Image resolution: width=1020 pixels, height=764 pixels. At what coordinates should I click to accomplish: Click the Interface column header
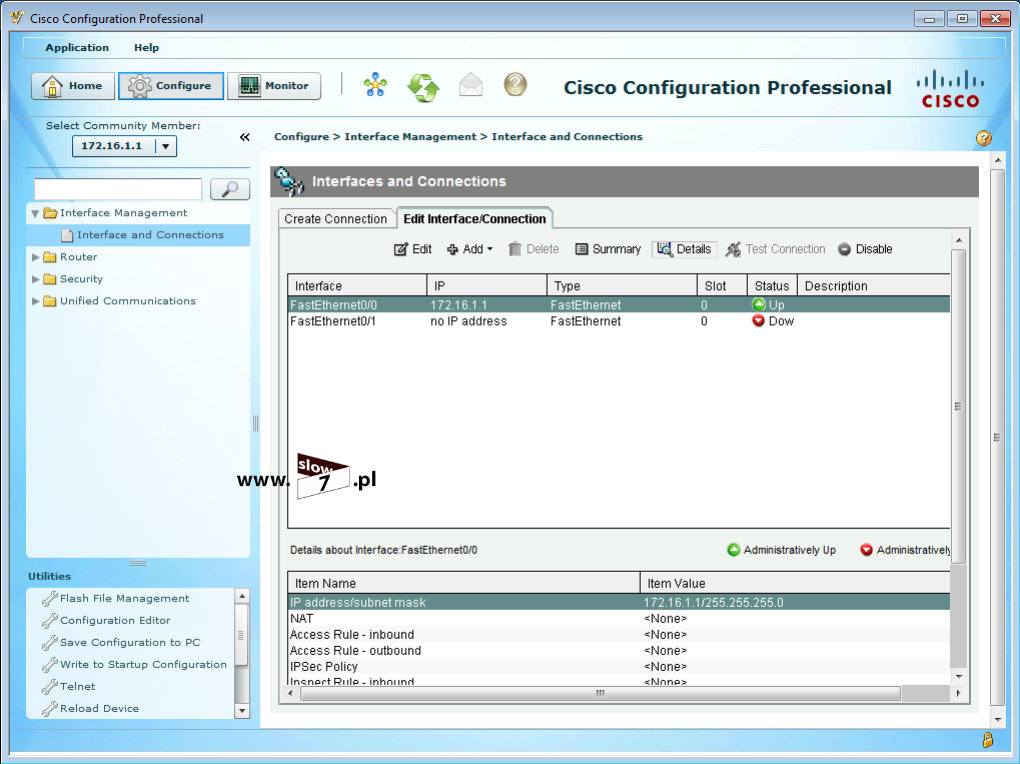(x=357, y=286)
